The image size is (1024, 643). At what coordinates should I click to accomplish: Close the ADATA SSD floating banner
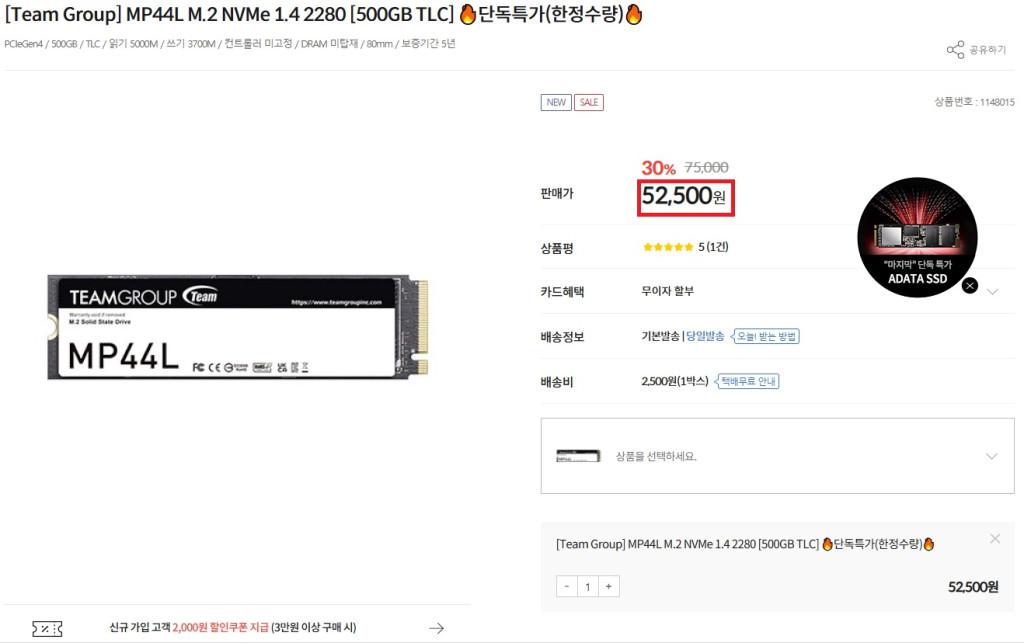970,286
